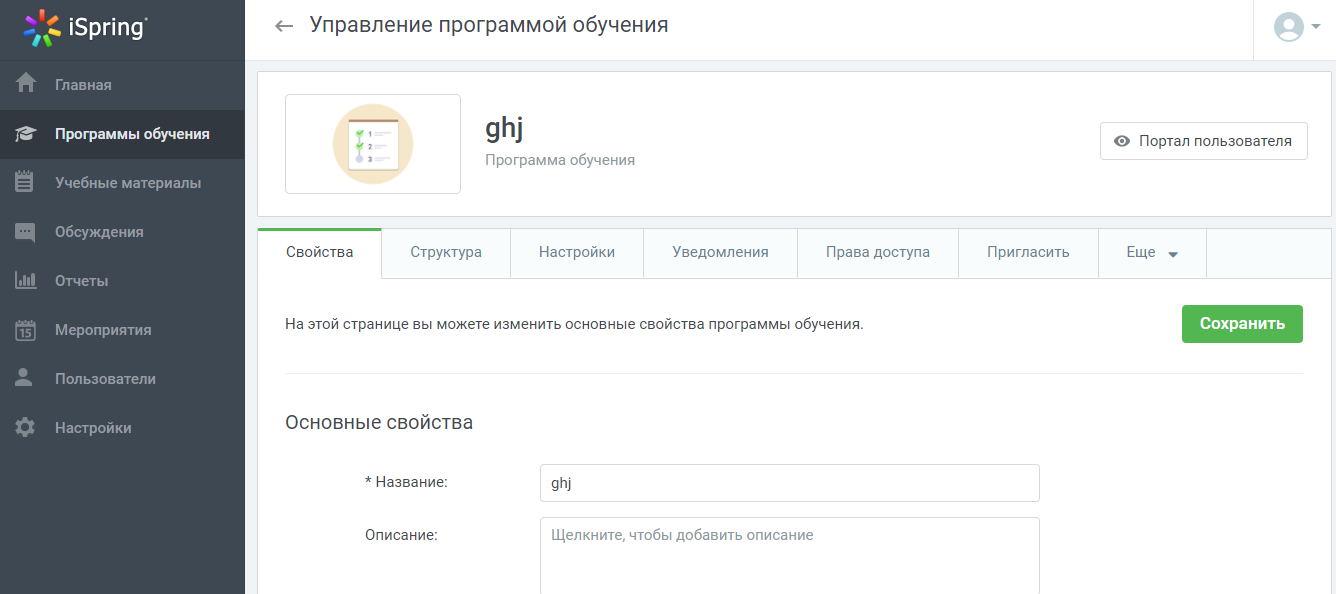The image size is (1336, 594).
Task: Select the Пользователи person icon
Action: [x=26, y=378]
